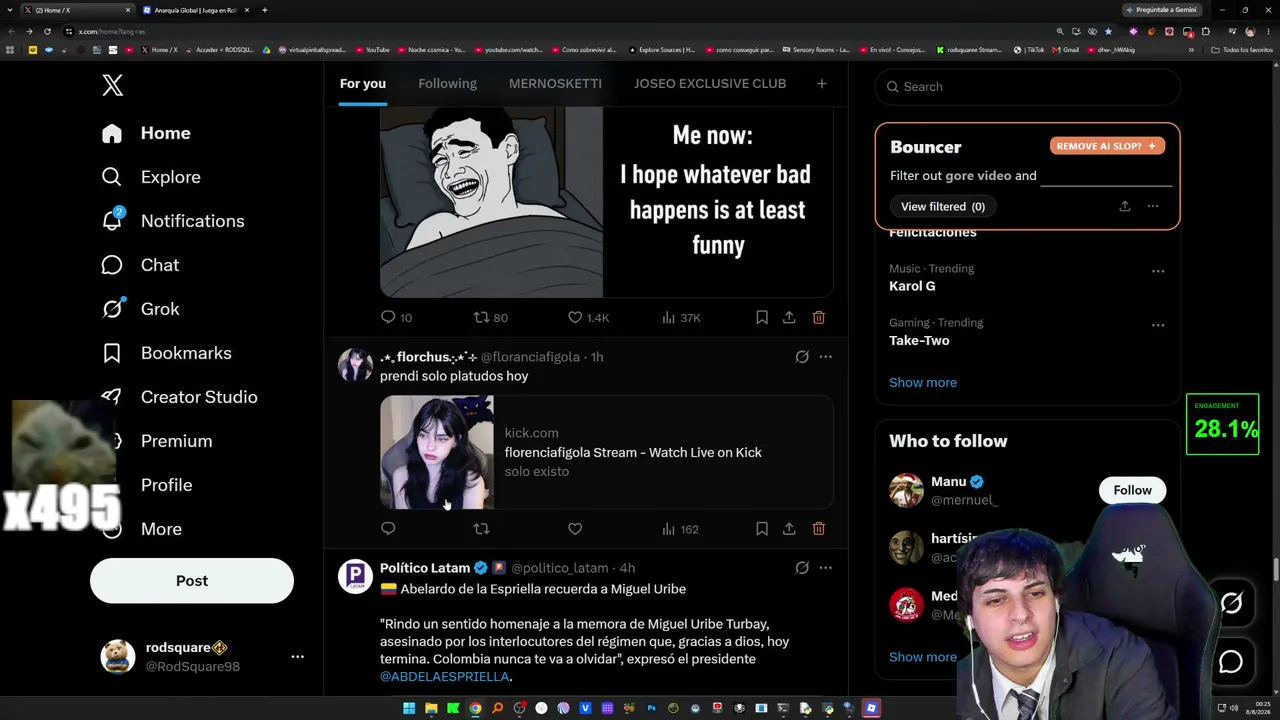This screenshot has width=1280, height=720.
Task: Click the X logo in the sidebar
Action: pyautogui.click(x=112, y=85)
